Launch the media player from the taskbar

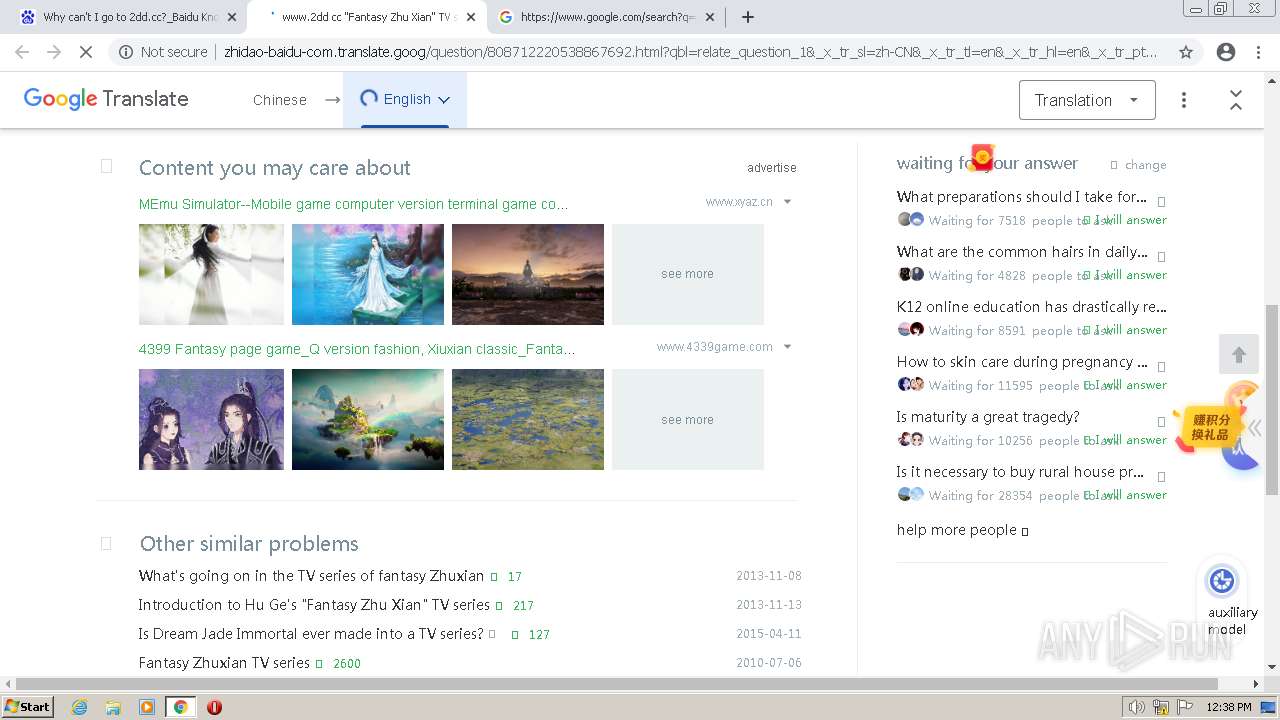(x=147, y=707)
